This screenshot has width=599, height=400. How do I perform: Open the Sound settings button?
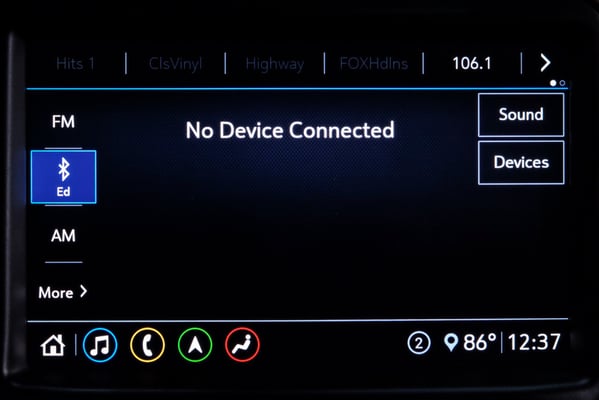click(x=521, y=115)
